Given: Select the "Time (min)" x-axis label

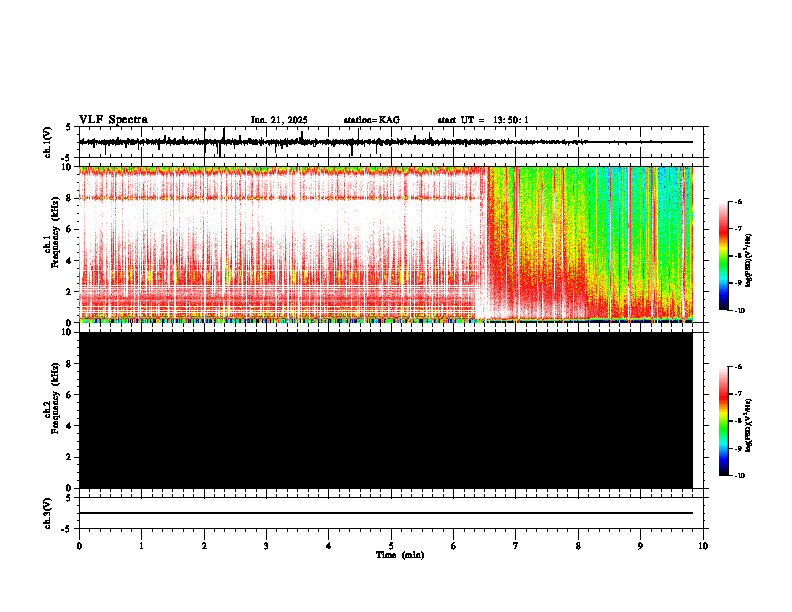Looking at the screenshot, I should [400, 555].
